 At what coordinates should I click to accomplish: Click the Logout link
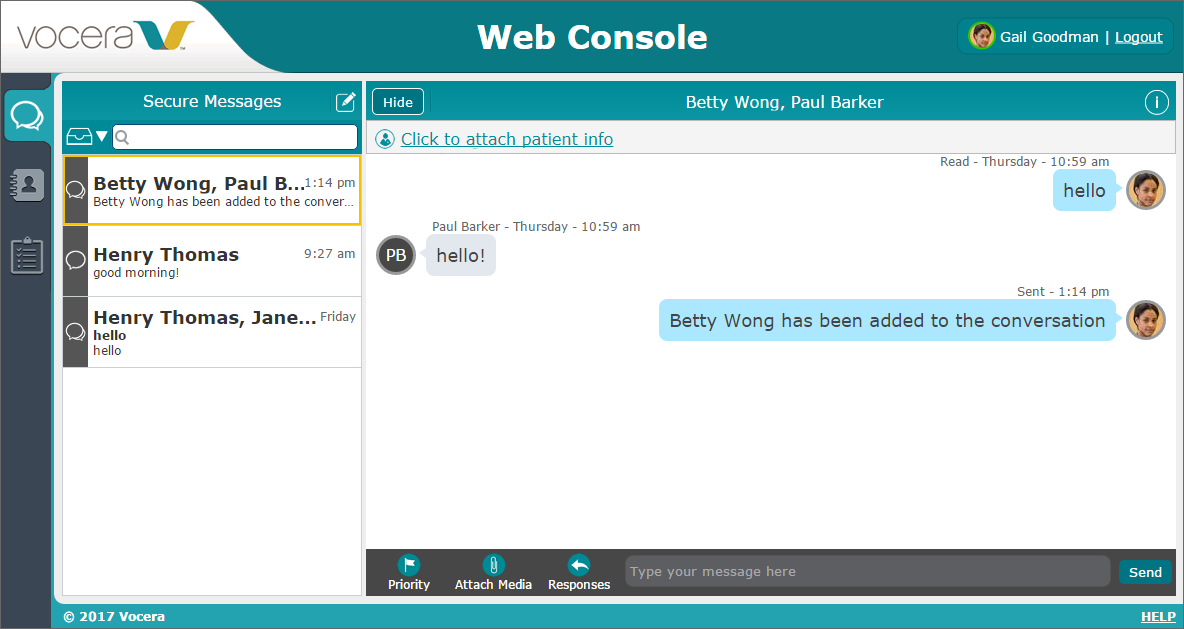tap(1139, 37)
